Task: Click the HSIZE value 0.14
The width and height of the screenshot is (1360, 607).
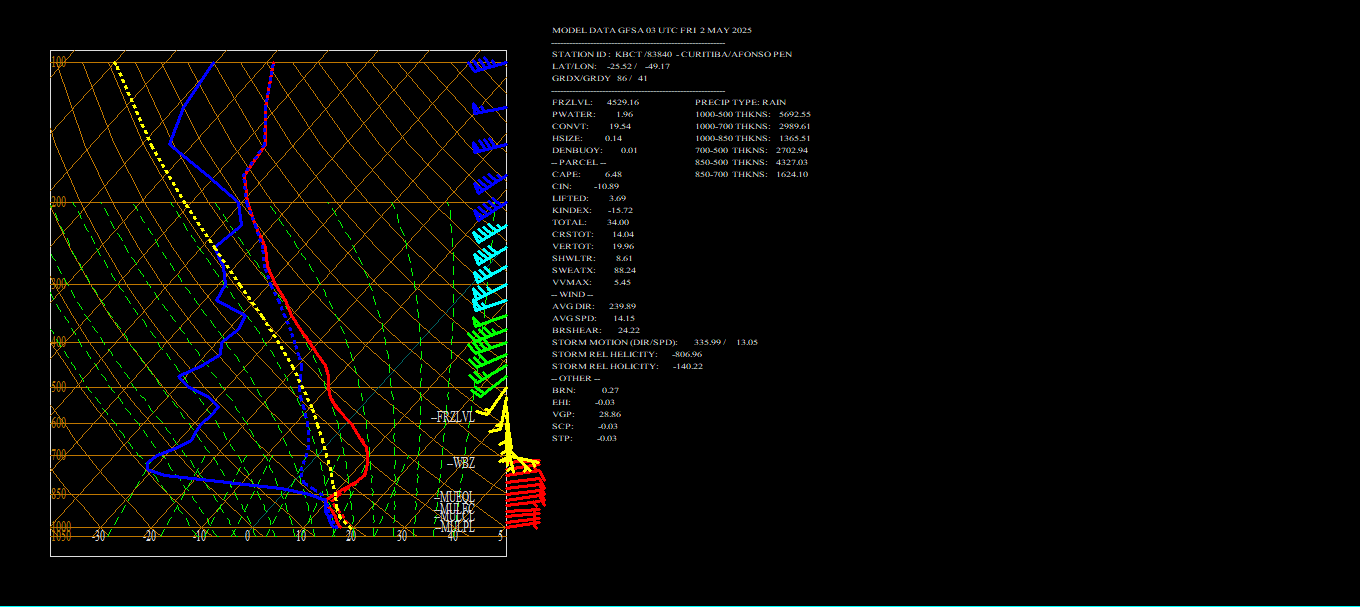Action: (613, 138)
